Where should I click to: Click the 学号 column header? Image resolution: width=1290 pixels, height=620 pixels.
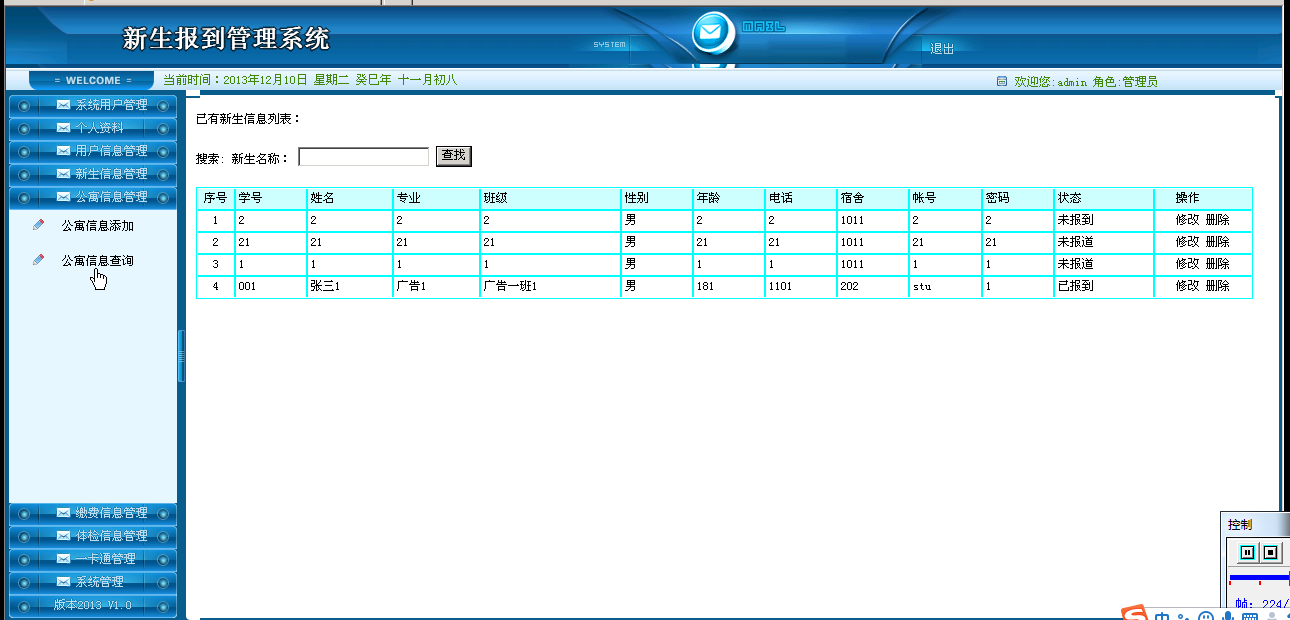click(x=270, y=198)
